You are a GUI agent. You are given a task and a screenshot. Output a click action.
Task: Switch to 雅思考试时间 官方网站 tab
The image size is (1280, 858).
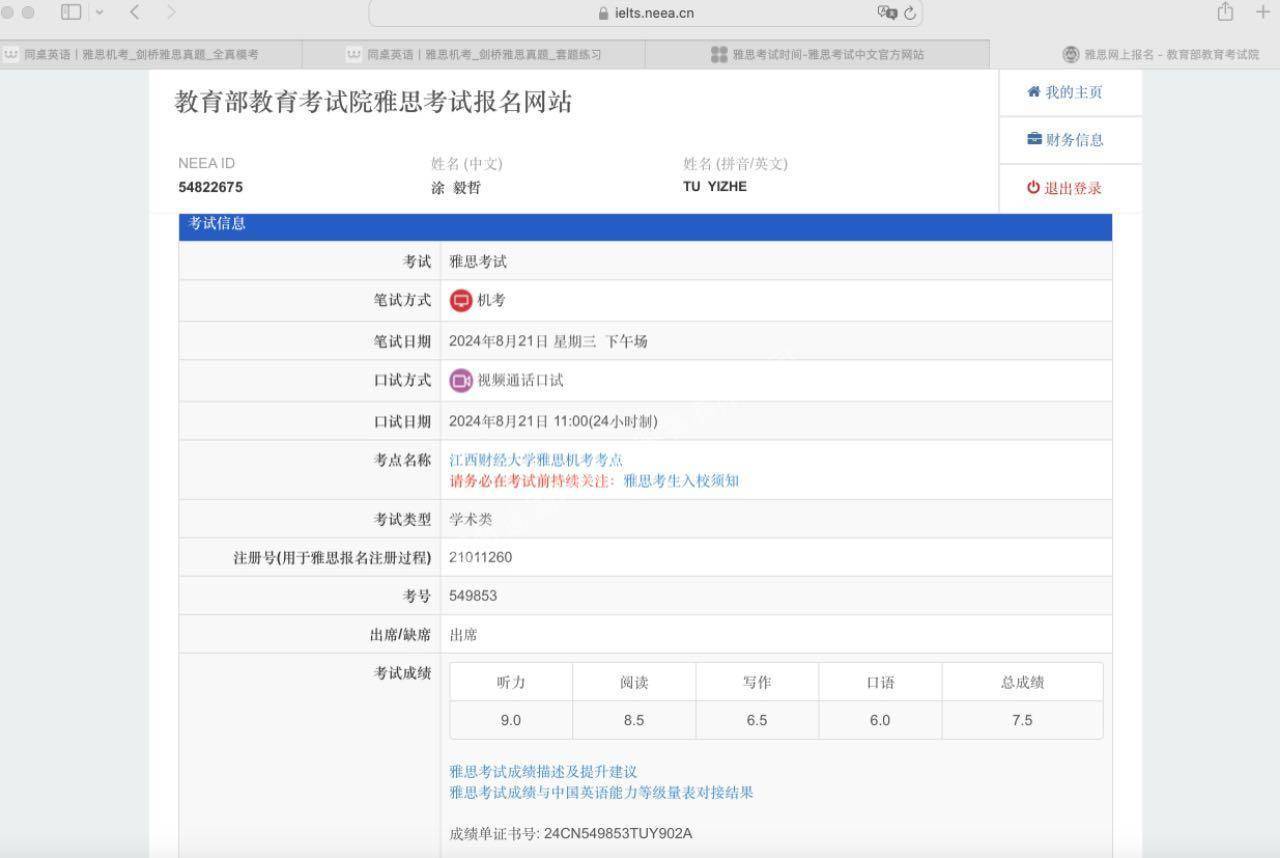coord(817,54)
